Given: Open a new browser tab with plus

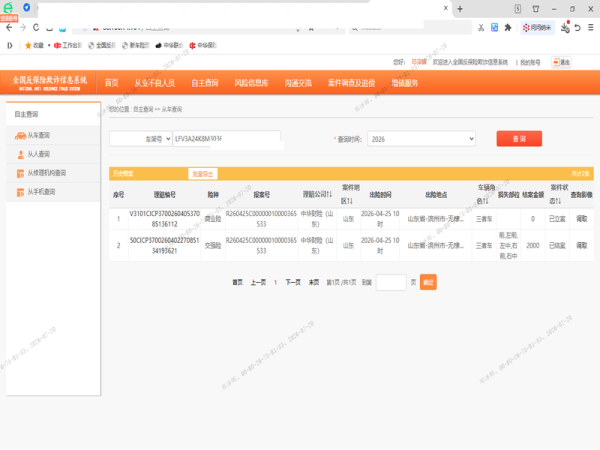Looking at the screenshot, I should coord(460,9).
